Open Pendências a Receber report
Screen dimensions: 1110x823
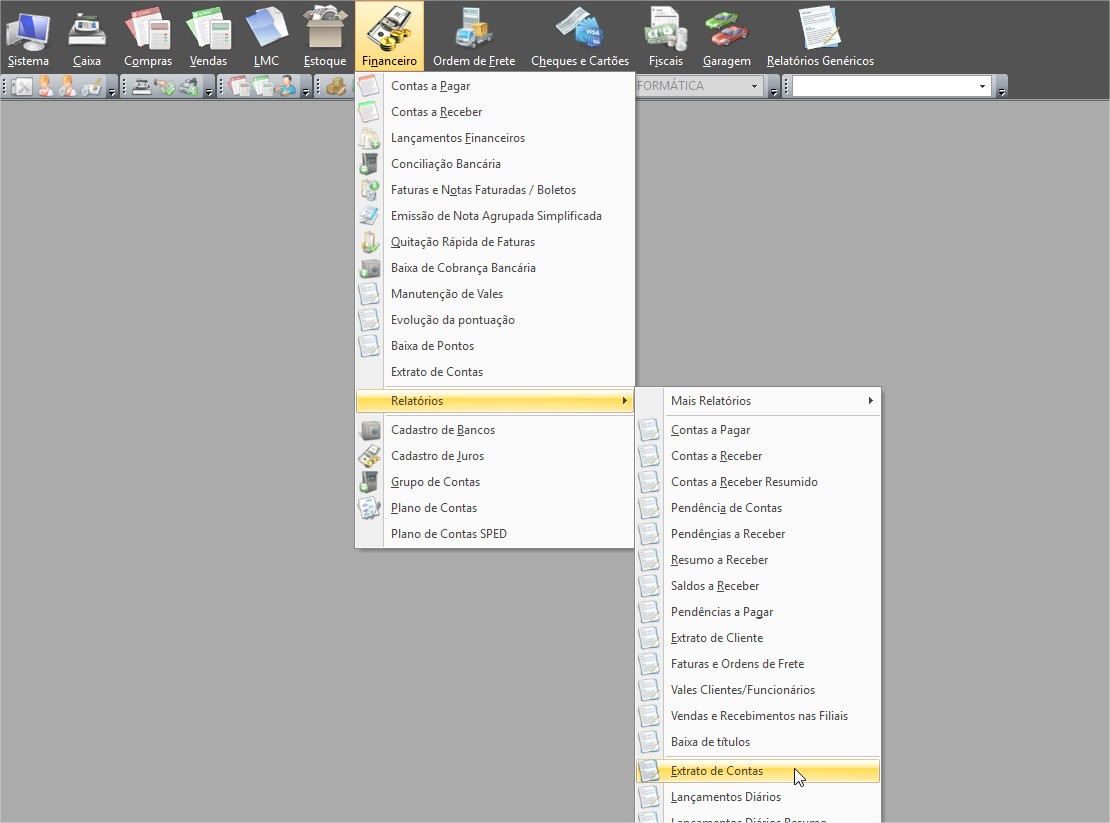coord(758,534)
